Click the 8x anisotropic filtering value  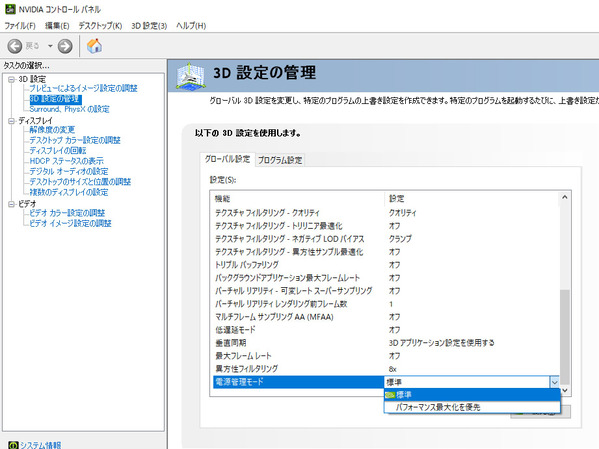pyautogui.click(x=393, y=369)
